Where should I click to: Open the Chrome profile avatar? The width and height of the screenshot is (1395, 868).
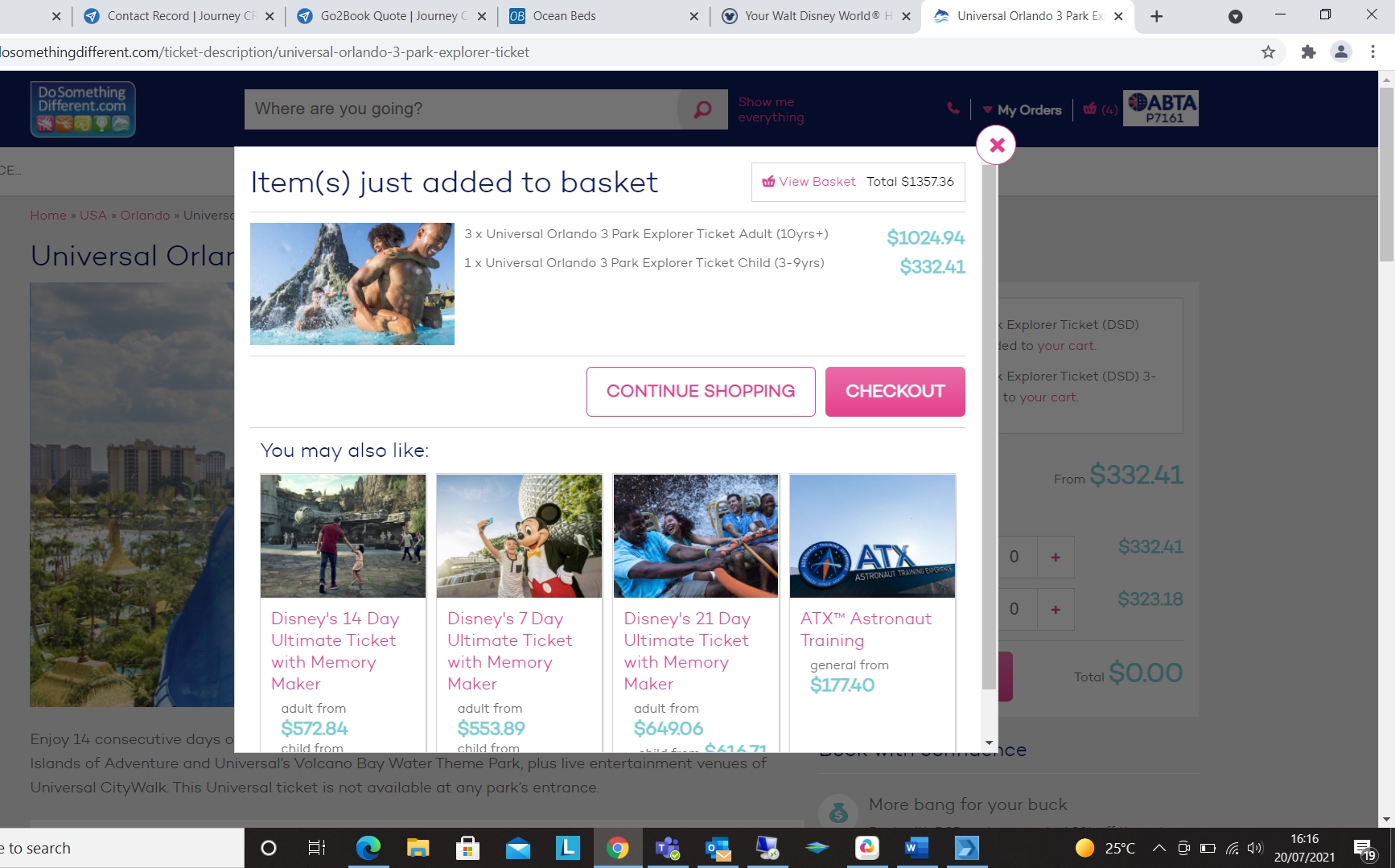point(1341,52)
